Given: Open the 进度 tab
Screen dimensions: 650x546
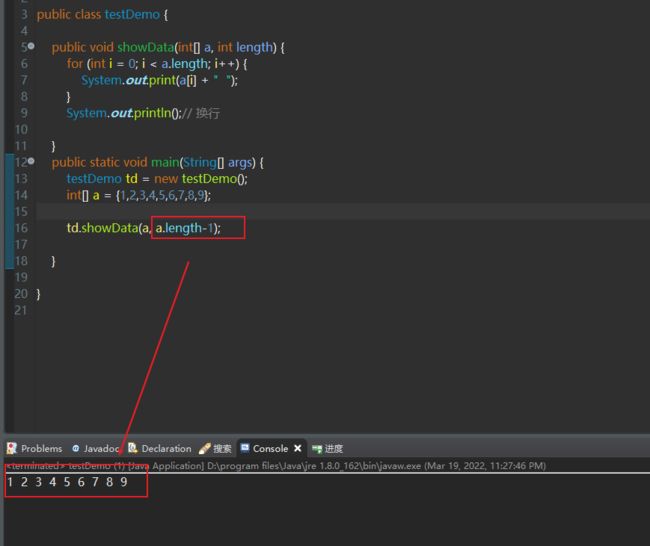Looking at the screenshot, I should (x=327, y=449).
